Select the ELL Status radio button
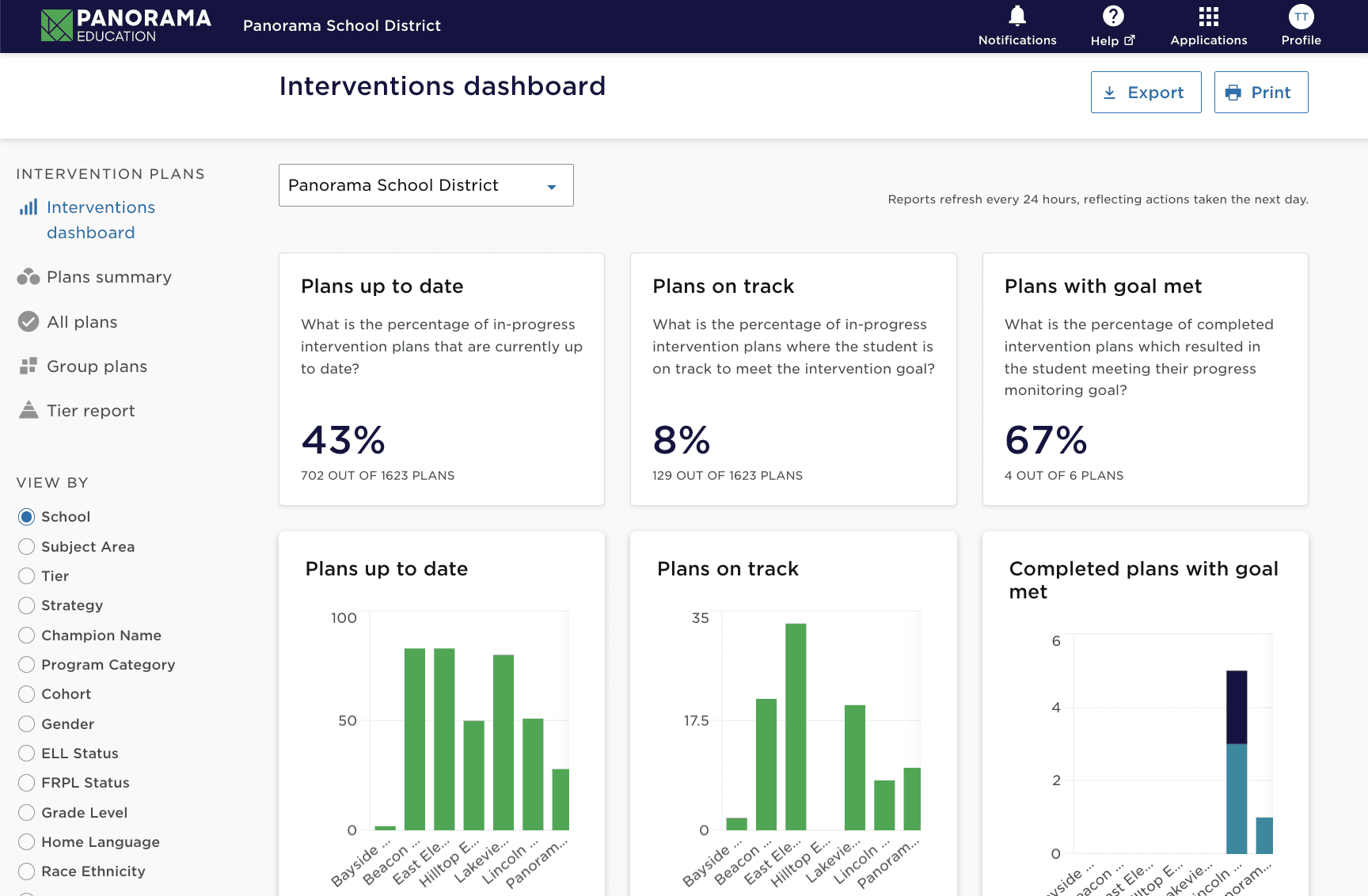The height and width of the screenshot is (896, 1368). coord(26,754)
